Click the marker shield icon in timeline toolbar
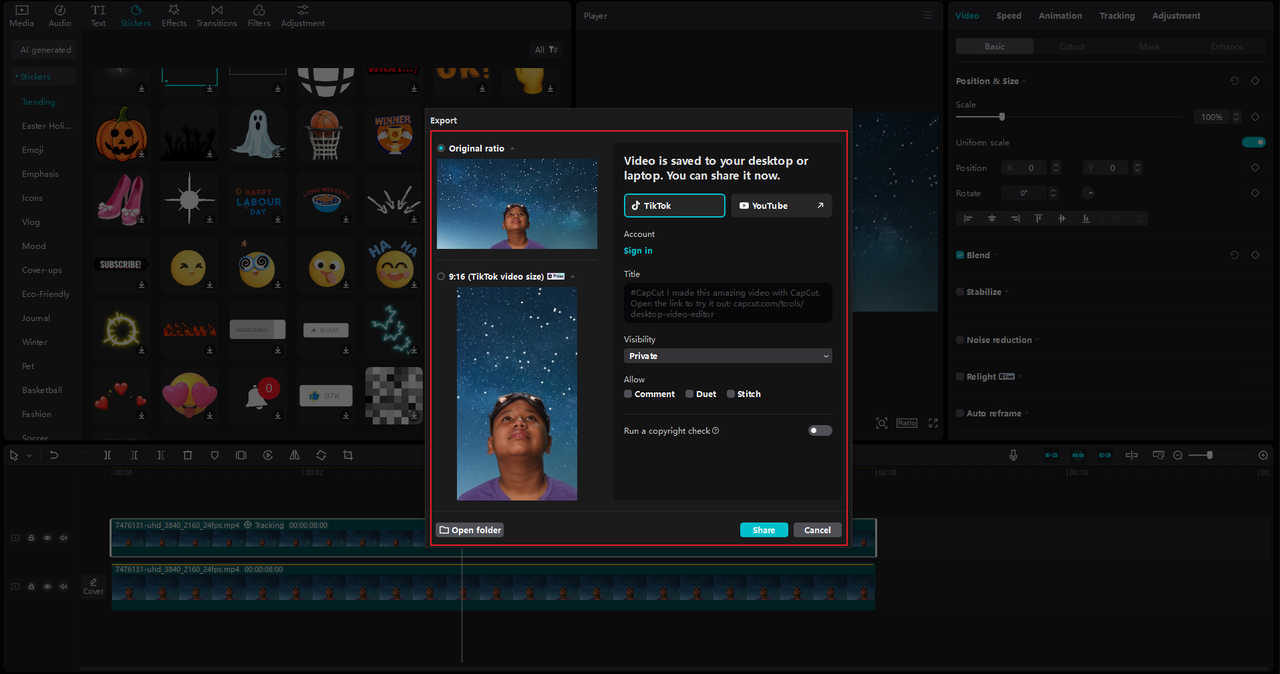The height and width of the screenshot is (674, 1280). [214, 455]
